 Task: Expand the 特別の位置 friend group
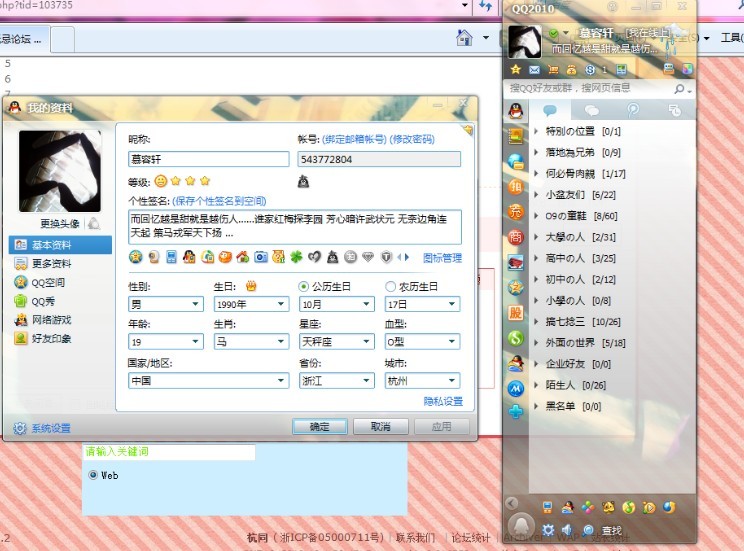pos(536,131)
